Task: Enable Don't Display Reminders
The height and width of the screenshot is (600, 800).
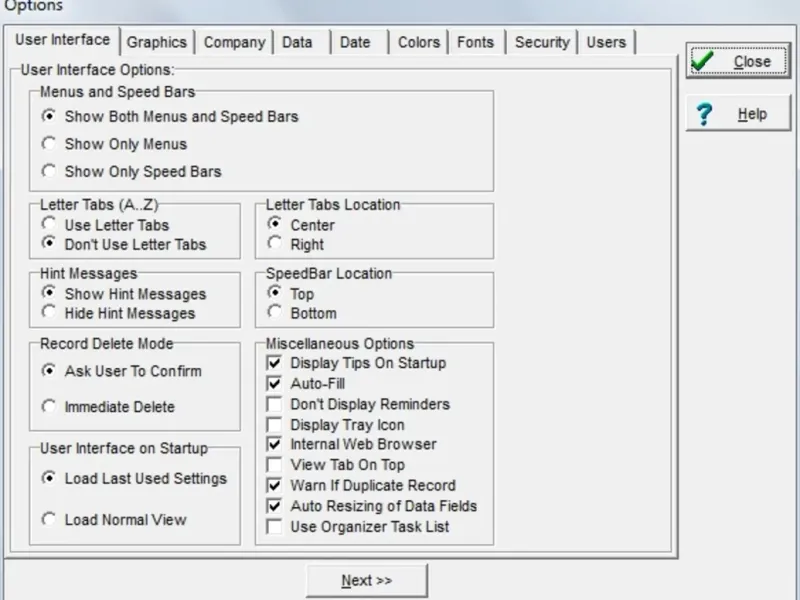Action: point(274,404)
